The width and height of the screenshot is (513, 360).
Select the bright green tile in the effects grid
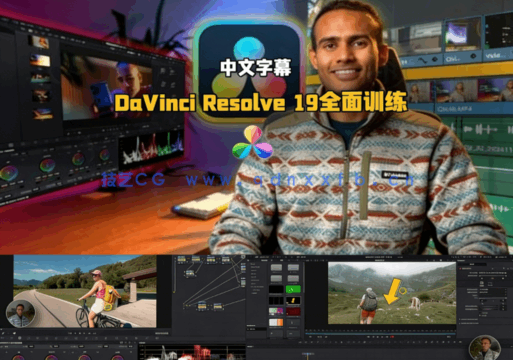[293, 289]
